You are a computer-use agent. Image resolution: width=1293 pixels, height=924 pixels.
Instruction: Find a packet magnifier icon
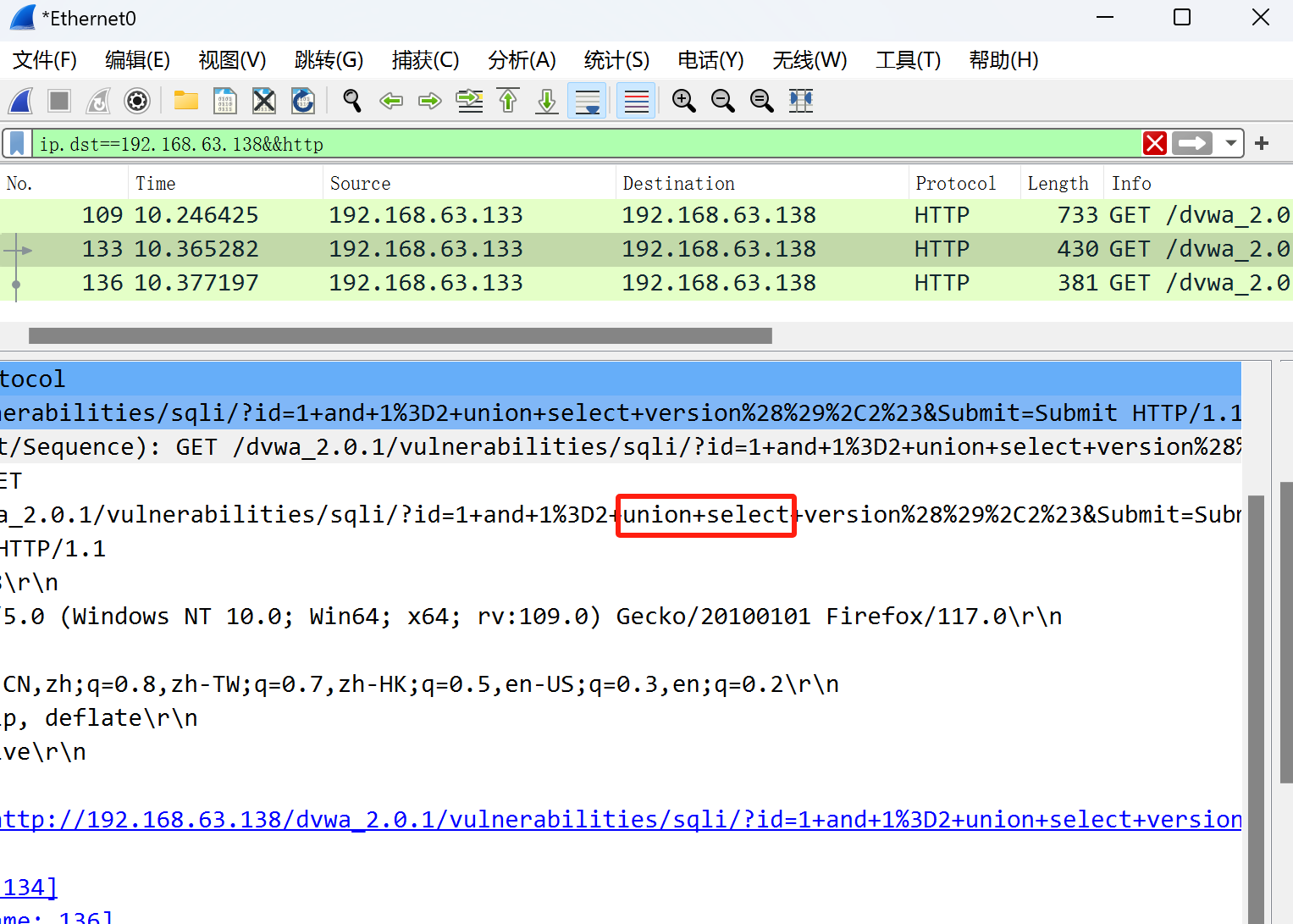(x=351, y=101)
